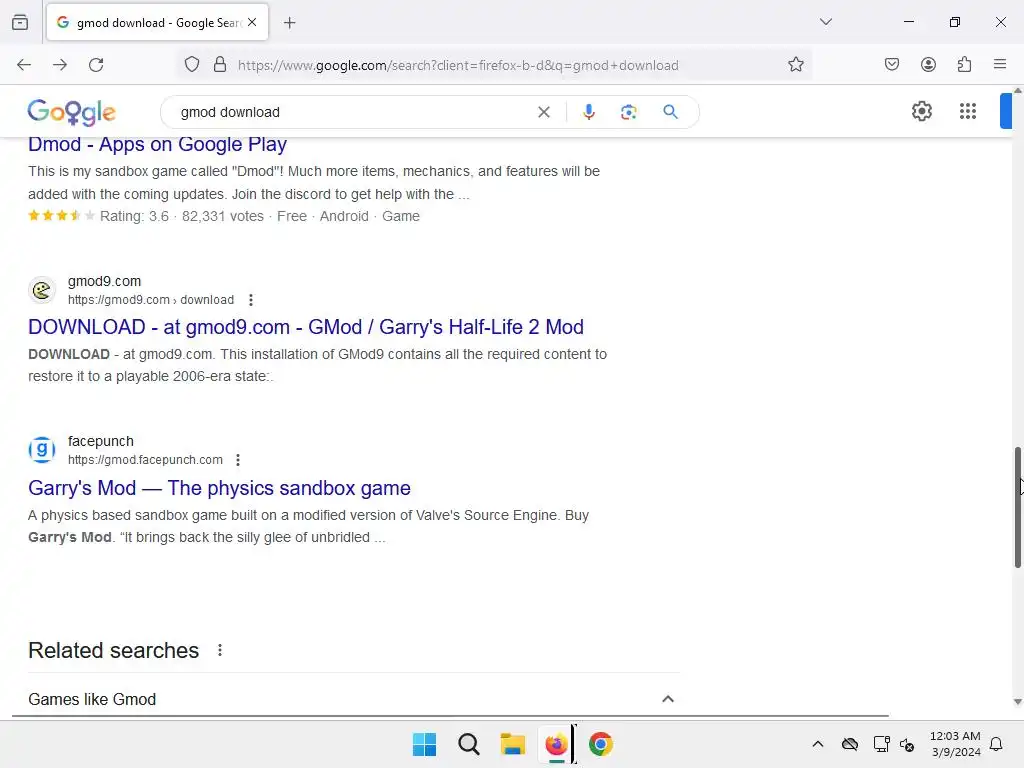This screenshot has height=768, width=1024.
Task: Click Firefox icon on taskbar
Action: pyautogui.click(x=556, y=744)
